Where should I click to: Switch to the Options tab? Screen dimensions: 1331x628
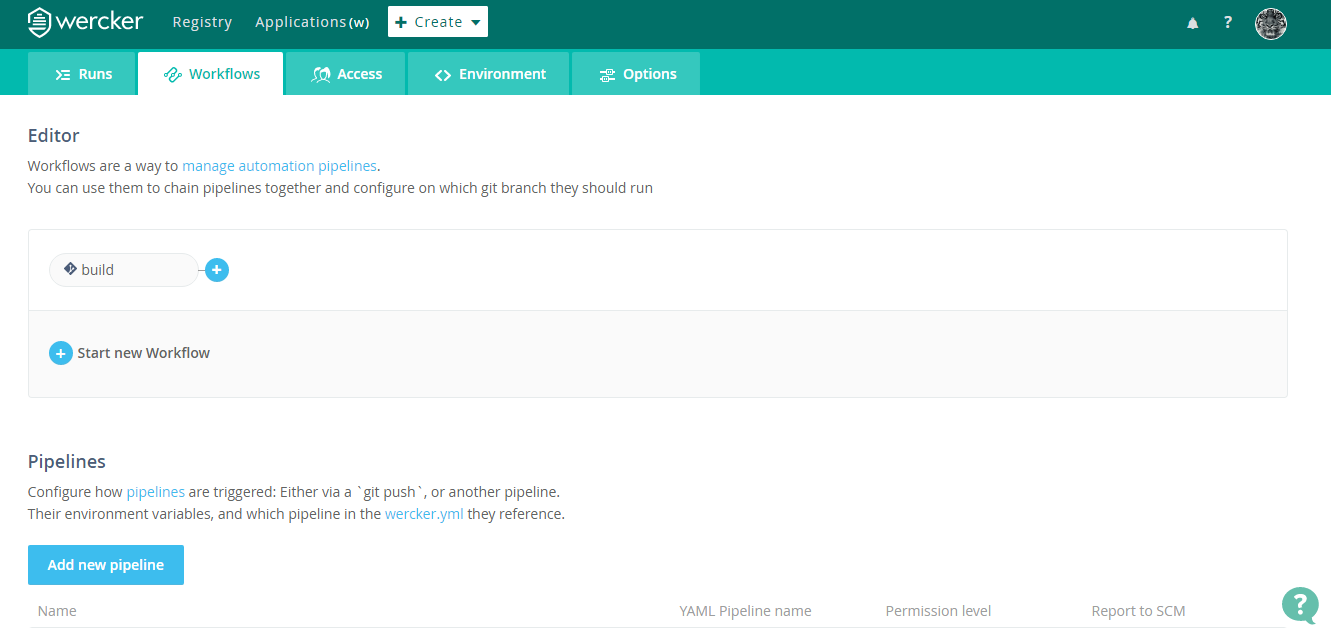636,74
